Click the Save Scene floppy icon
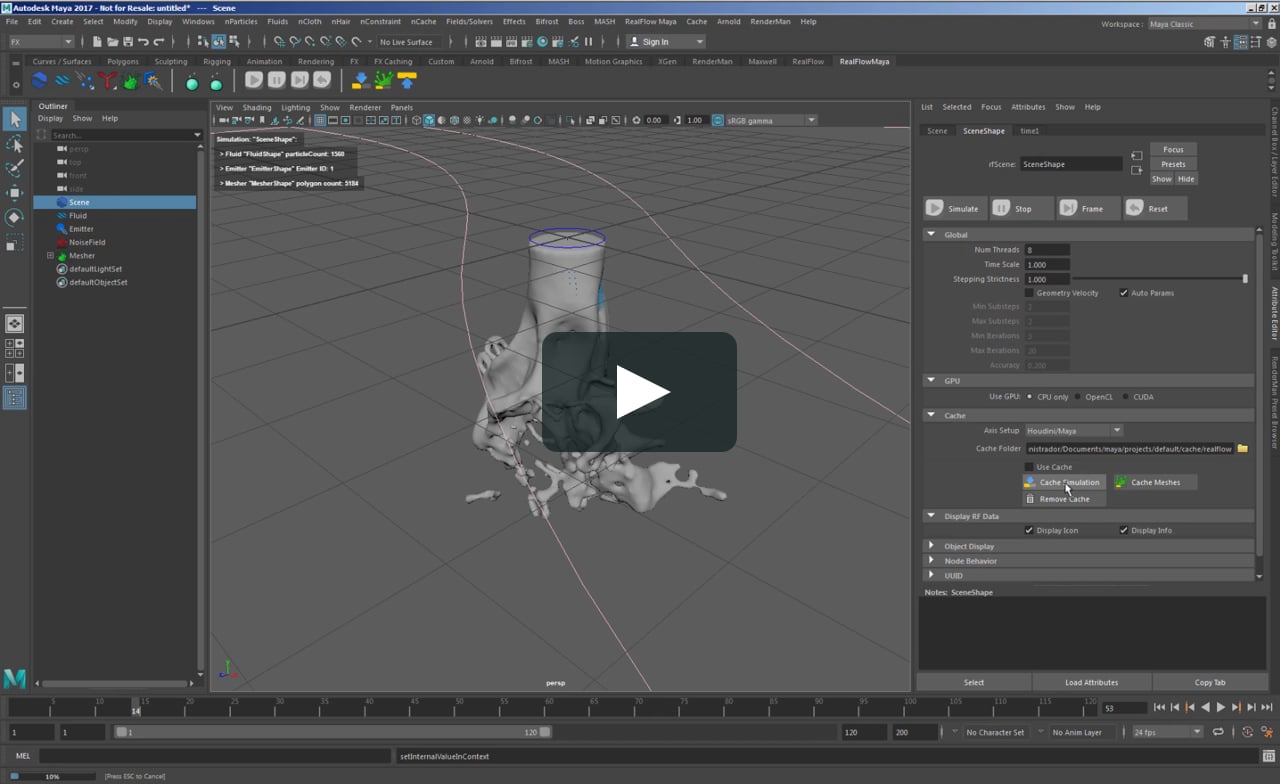Screen dimensions: 1280x784 (x=127, y=42)
